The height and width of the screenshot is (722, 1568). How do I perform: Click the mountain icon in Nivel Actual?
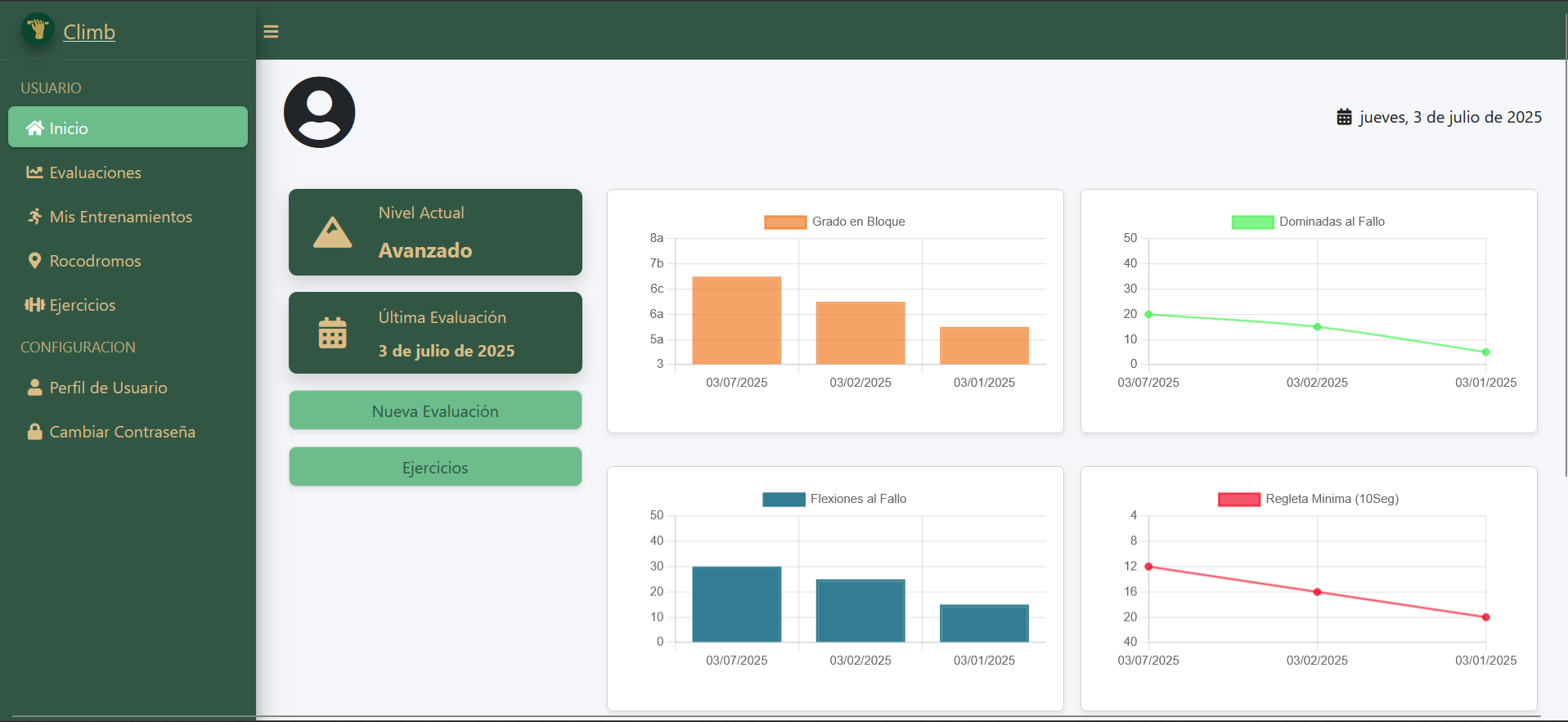pos(333,233)
